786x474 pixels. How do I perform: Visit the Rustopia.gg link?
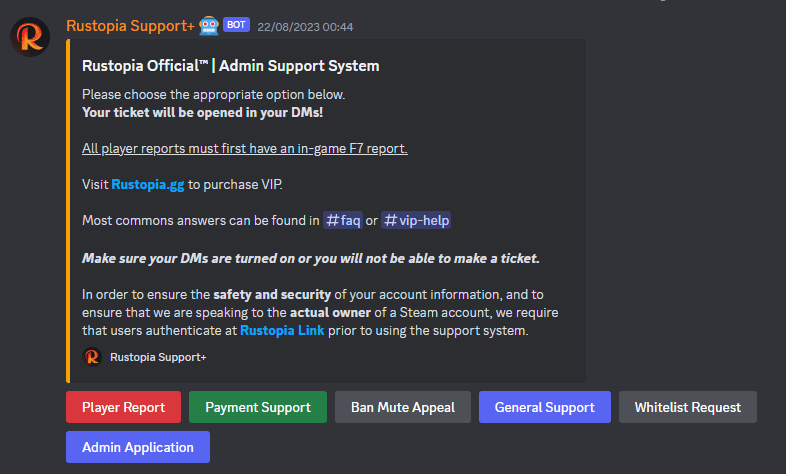click(x=148, y=184)
